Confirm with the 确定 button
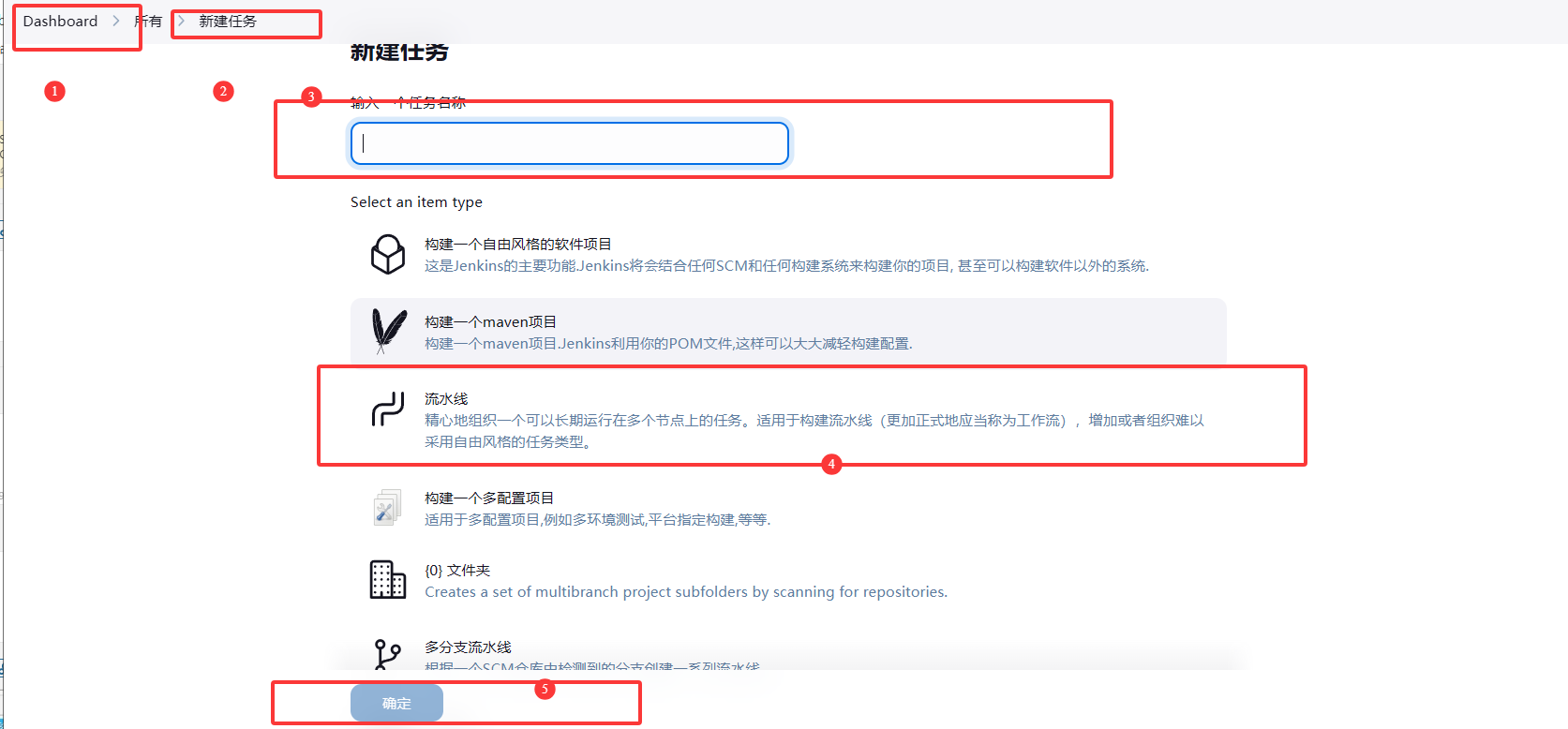The height and width of the screenshot is (729, 1568). click(x=396, y=703)
